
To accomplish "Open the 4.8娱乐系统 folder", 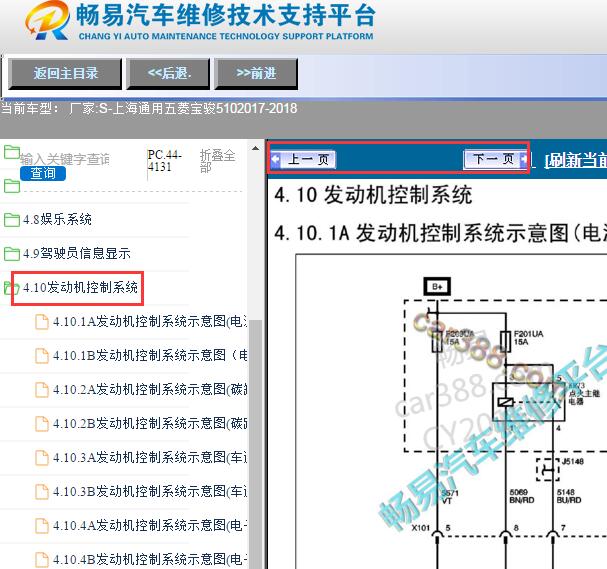I will [57, 219].
